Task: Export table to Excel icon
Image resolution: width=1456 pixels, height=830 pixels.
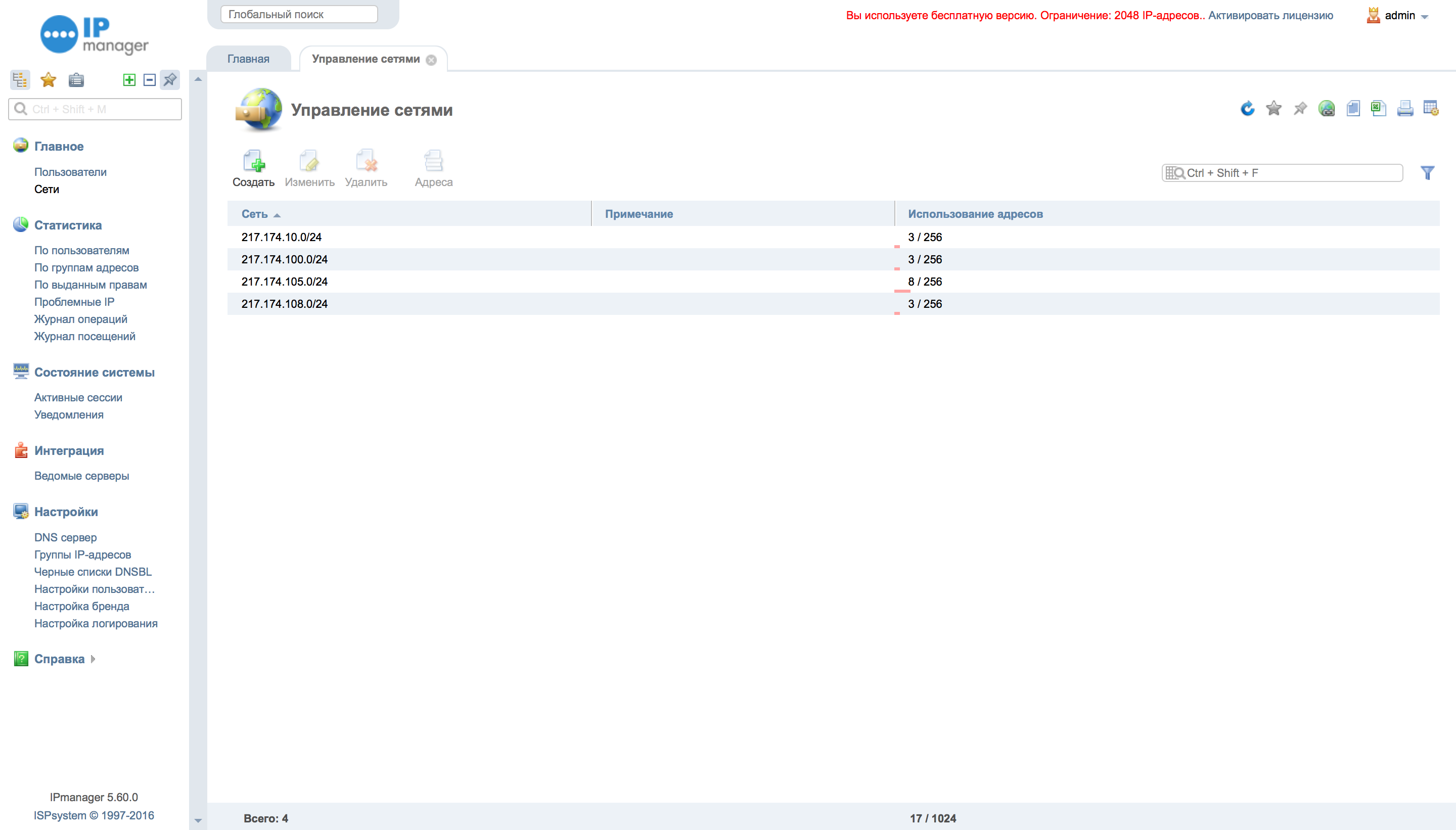Action: pyautogui.click(x=1378, y=108)
